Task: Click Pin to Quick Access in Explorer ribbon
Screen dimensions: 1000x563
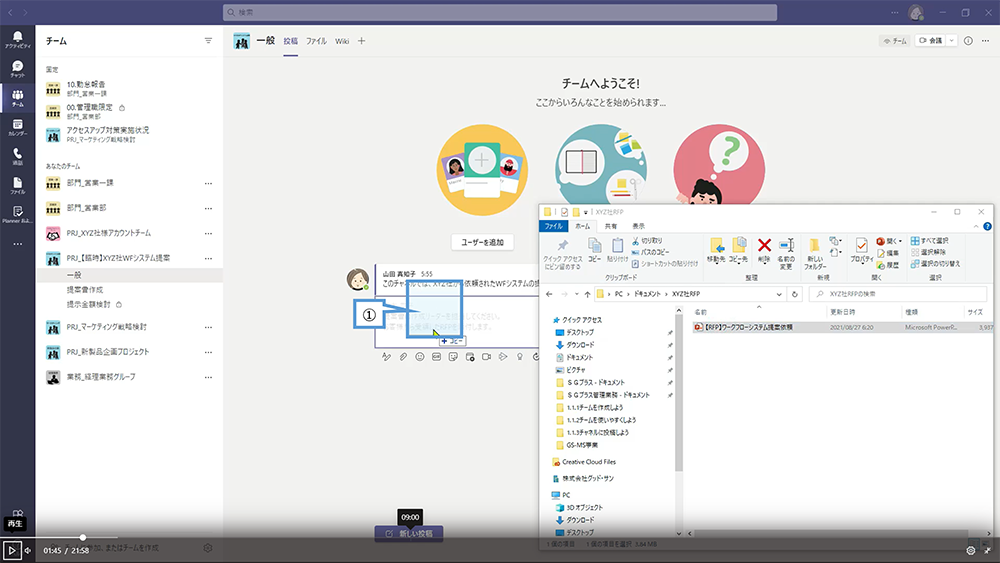Action: pos(562,254)
